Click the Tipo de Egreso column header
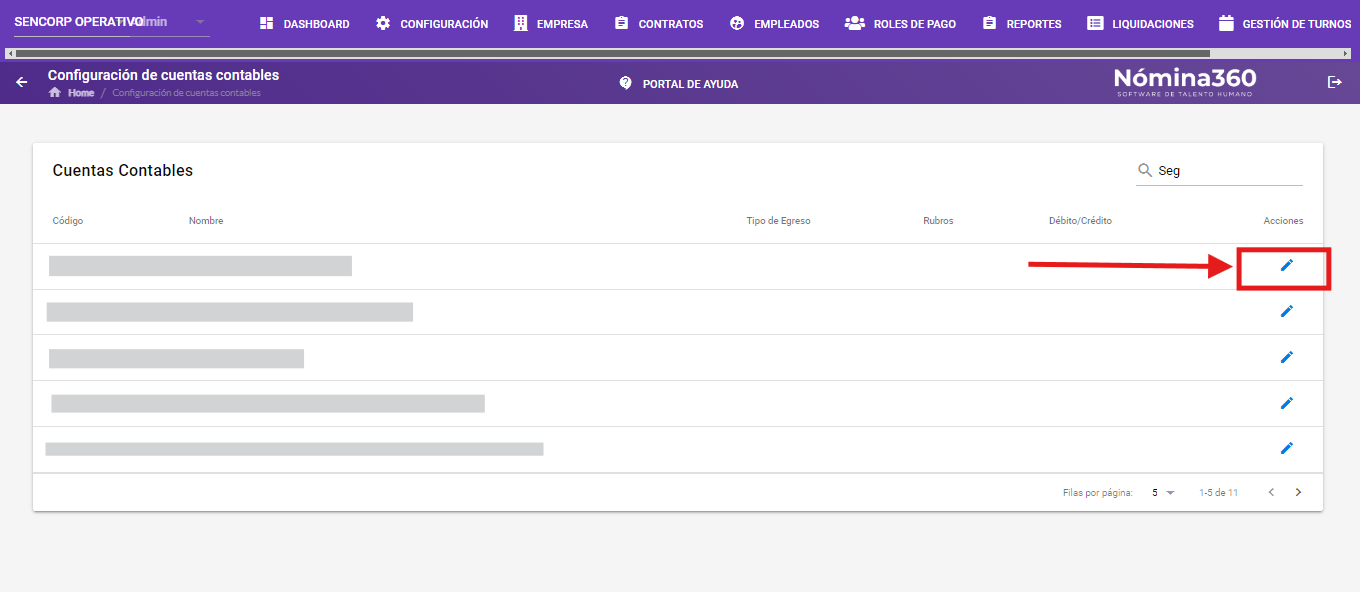 [x=779, y=221]
